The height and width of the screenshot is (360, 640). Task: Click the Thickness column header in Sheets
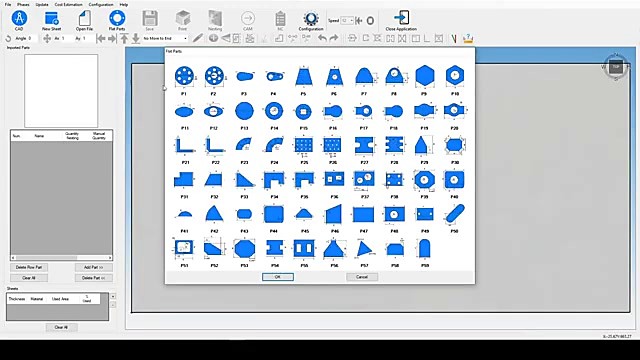point(17,299)
